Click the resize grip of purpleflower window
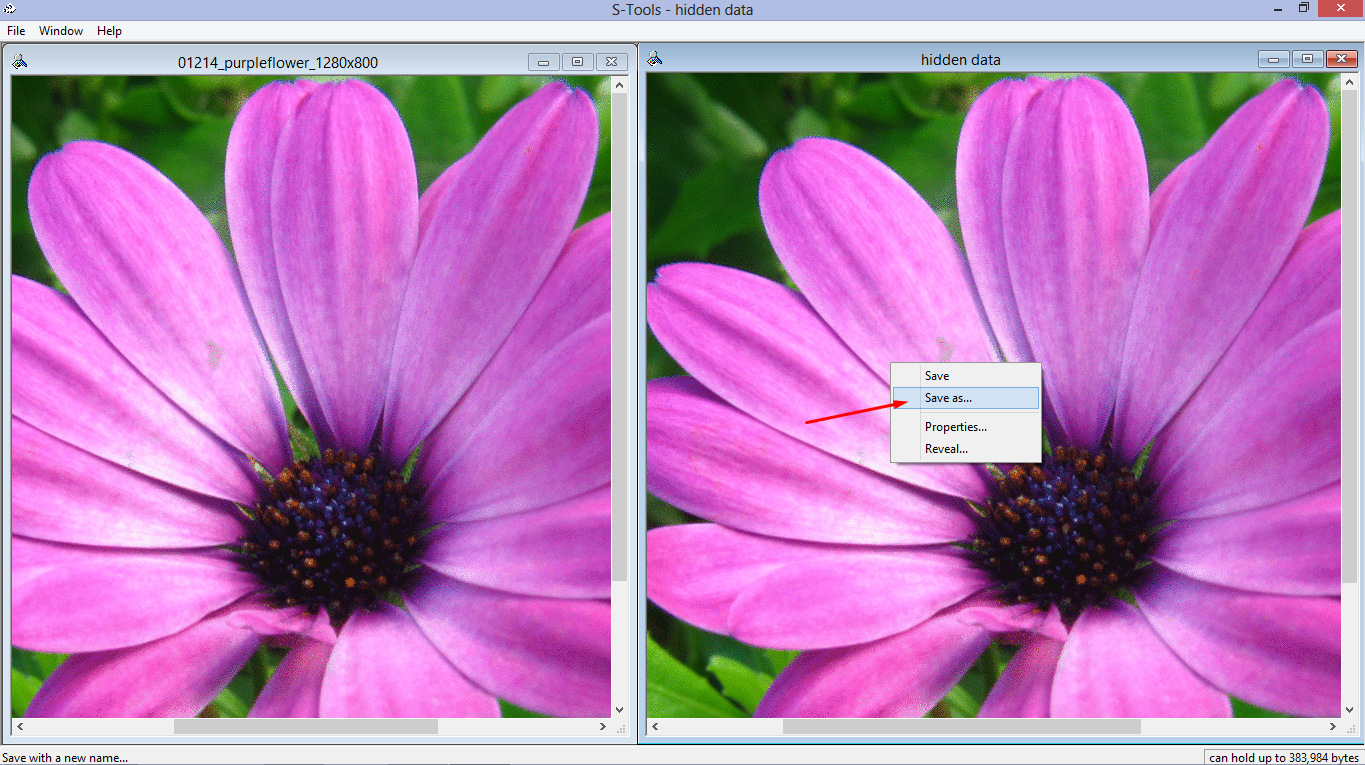Viewport: 1365px width, 765px height. 620,727
